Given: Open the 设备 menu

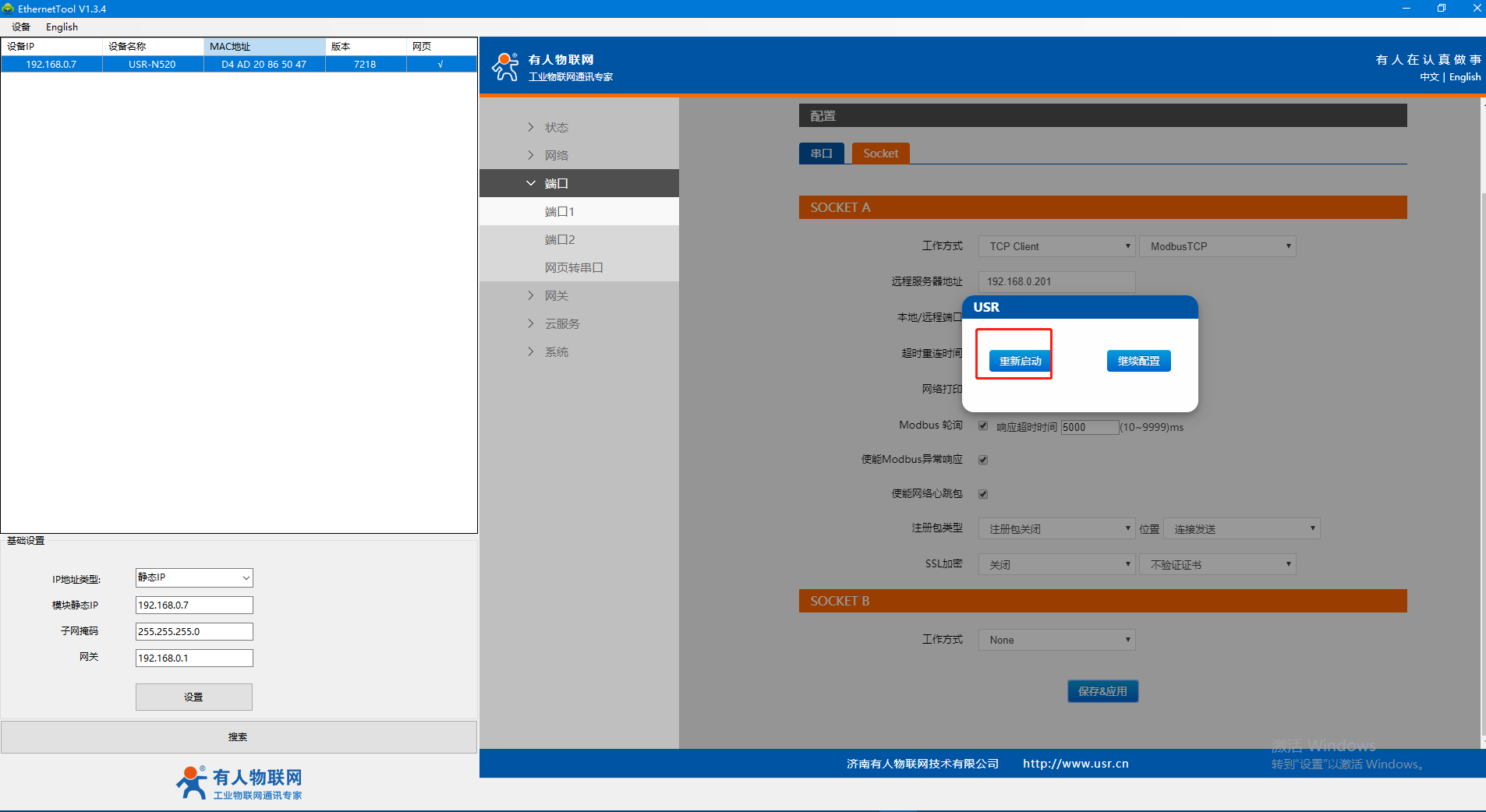Looking at the screenshot, I should 21,26.
